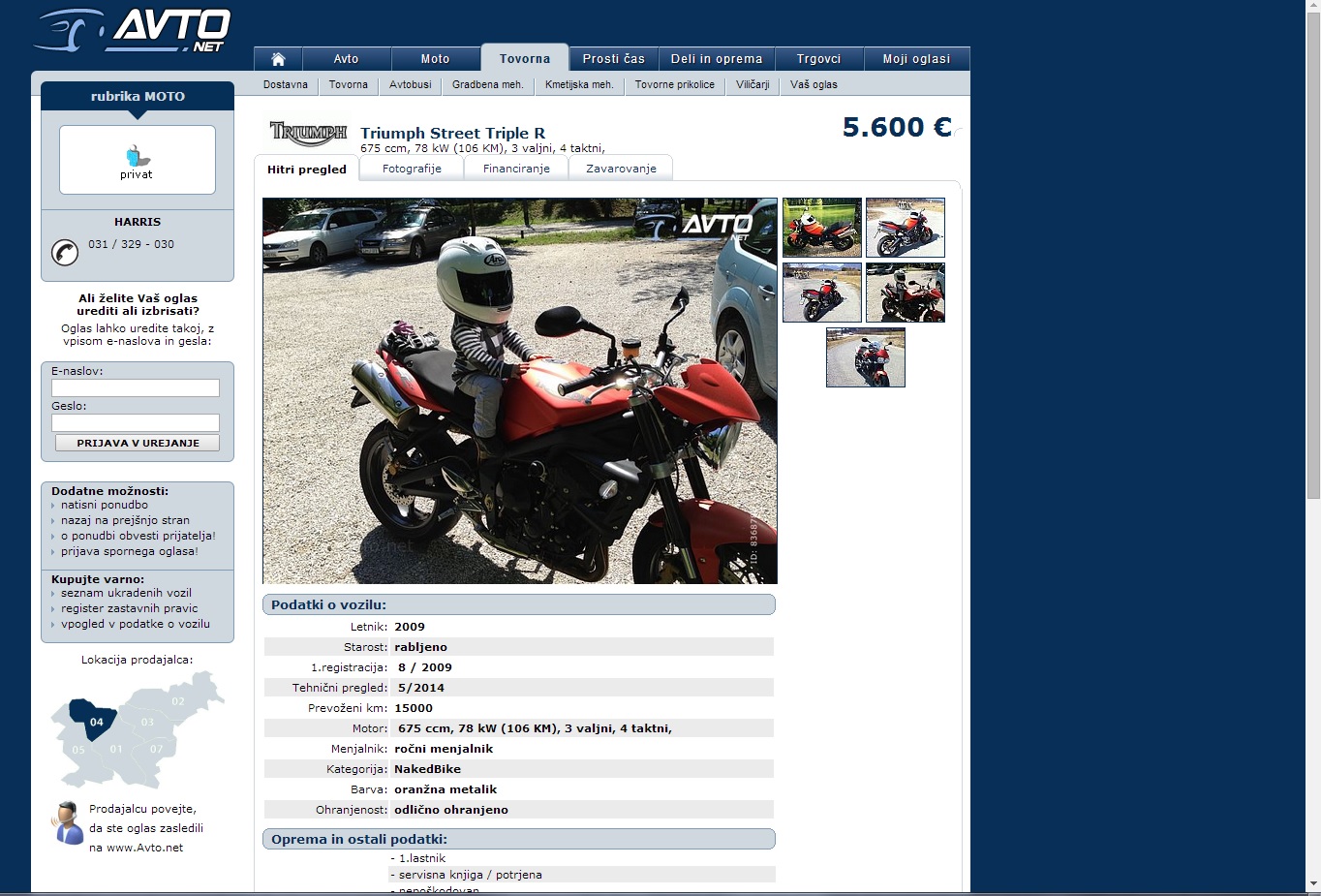Open Vaš oglas submenu

coord(814,84)
